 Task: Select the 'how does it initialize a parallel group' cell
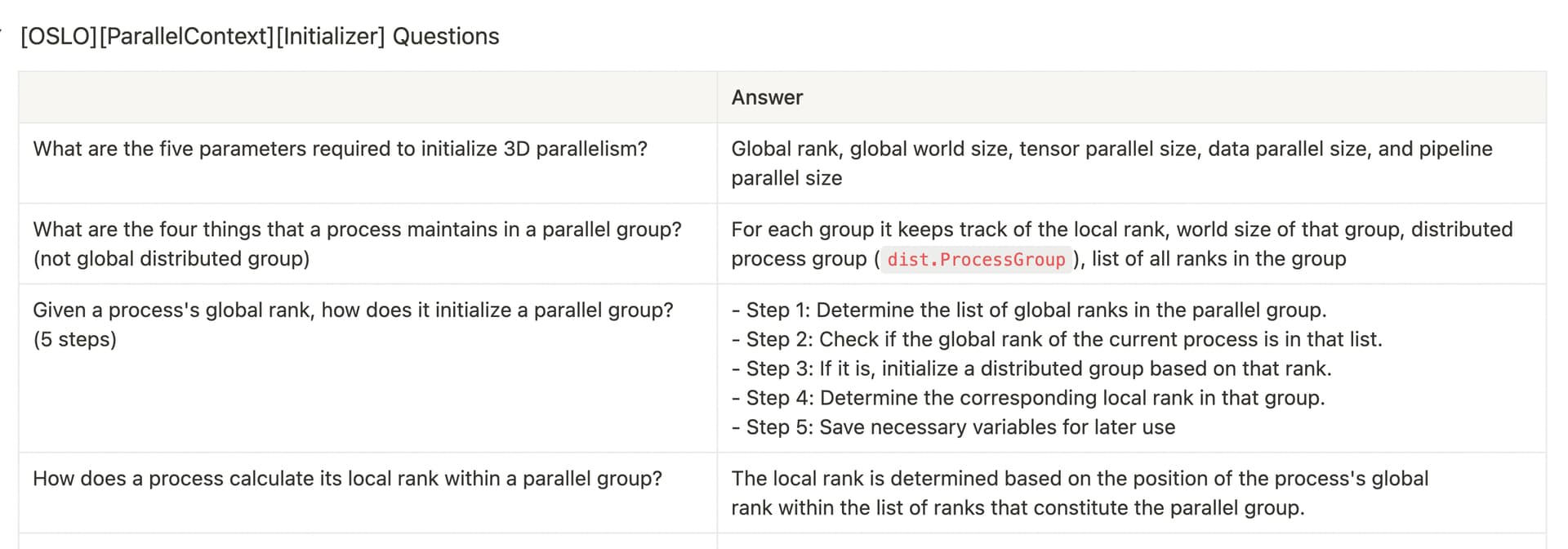pyautogui.click(x=367, y=368)
